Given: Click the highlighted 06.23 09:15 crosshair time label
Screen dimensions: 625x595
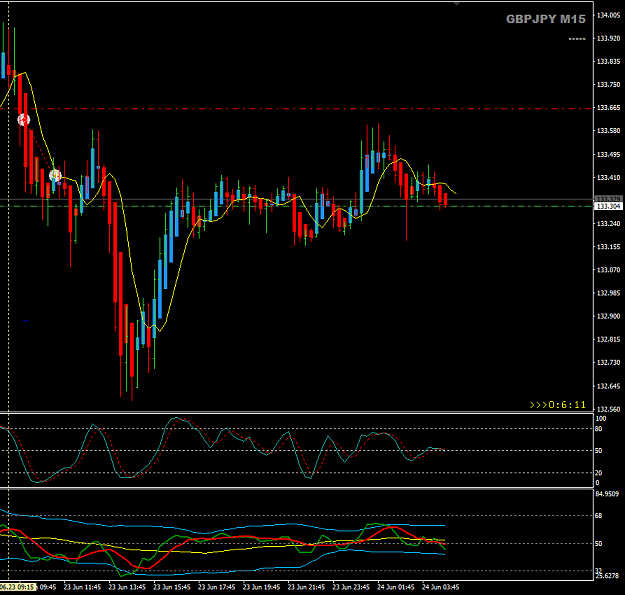Looking at the screenshot, I should tap(18, 587).
